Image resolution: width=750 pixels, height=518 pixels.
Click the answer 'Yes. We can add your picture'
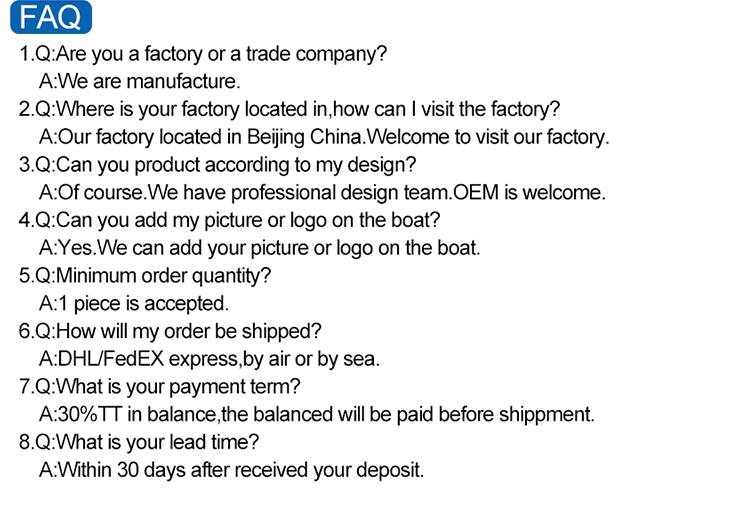260,247
